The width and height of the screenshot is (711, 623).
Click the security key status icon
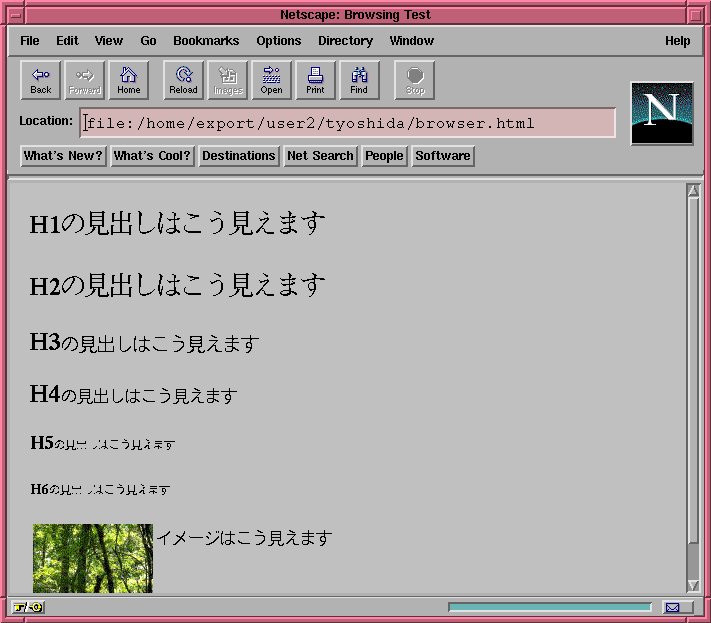(28, 607)
